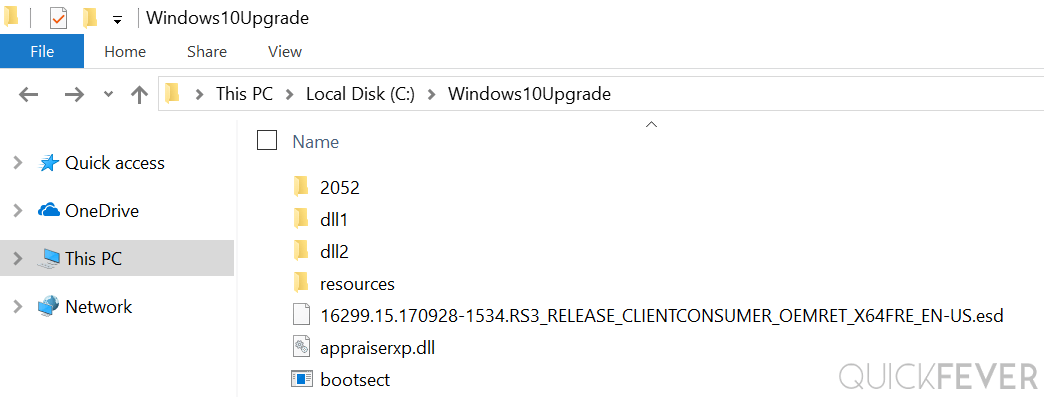Switch to the View ribbon tab
This screenshot has width=1044, height=397.
click(284, 51)
